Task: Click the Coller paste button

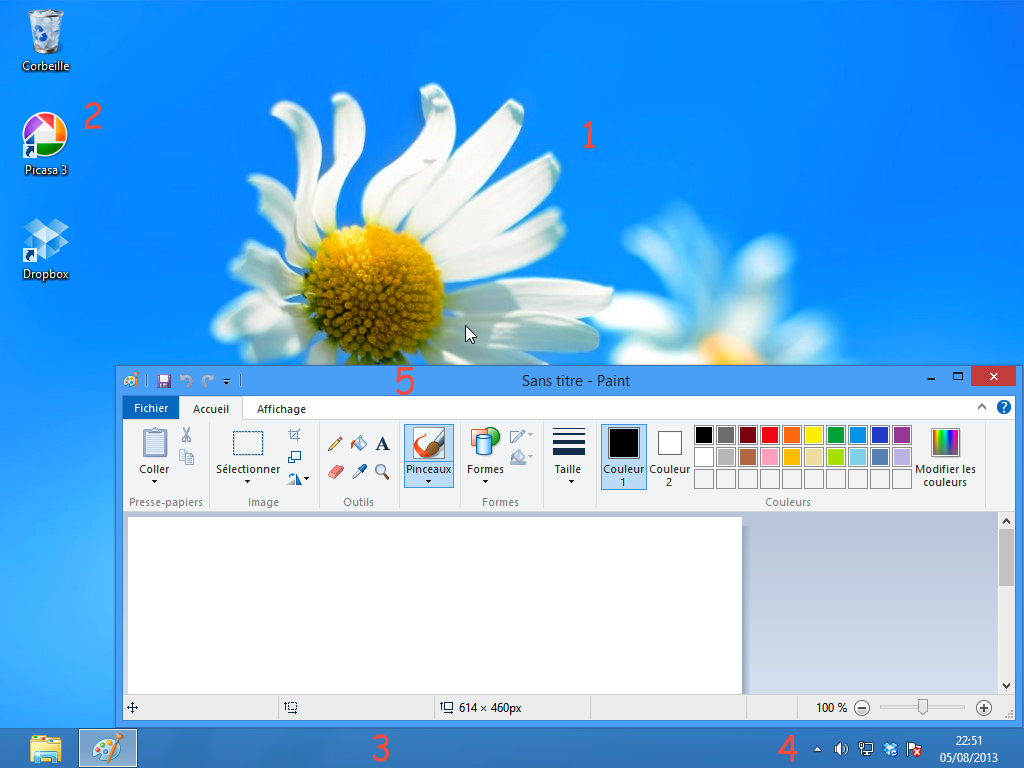Action: click(154, 443)
